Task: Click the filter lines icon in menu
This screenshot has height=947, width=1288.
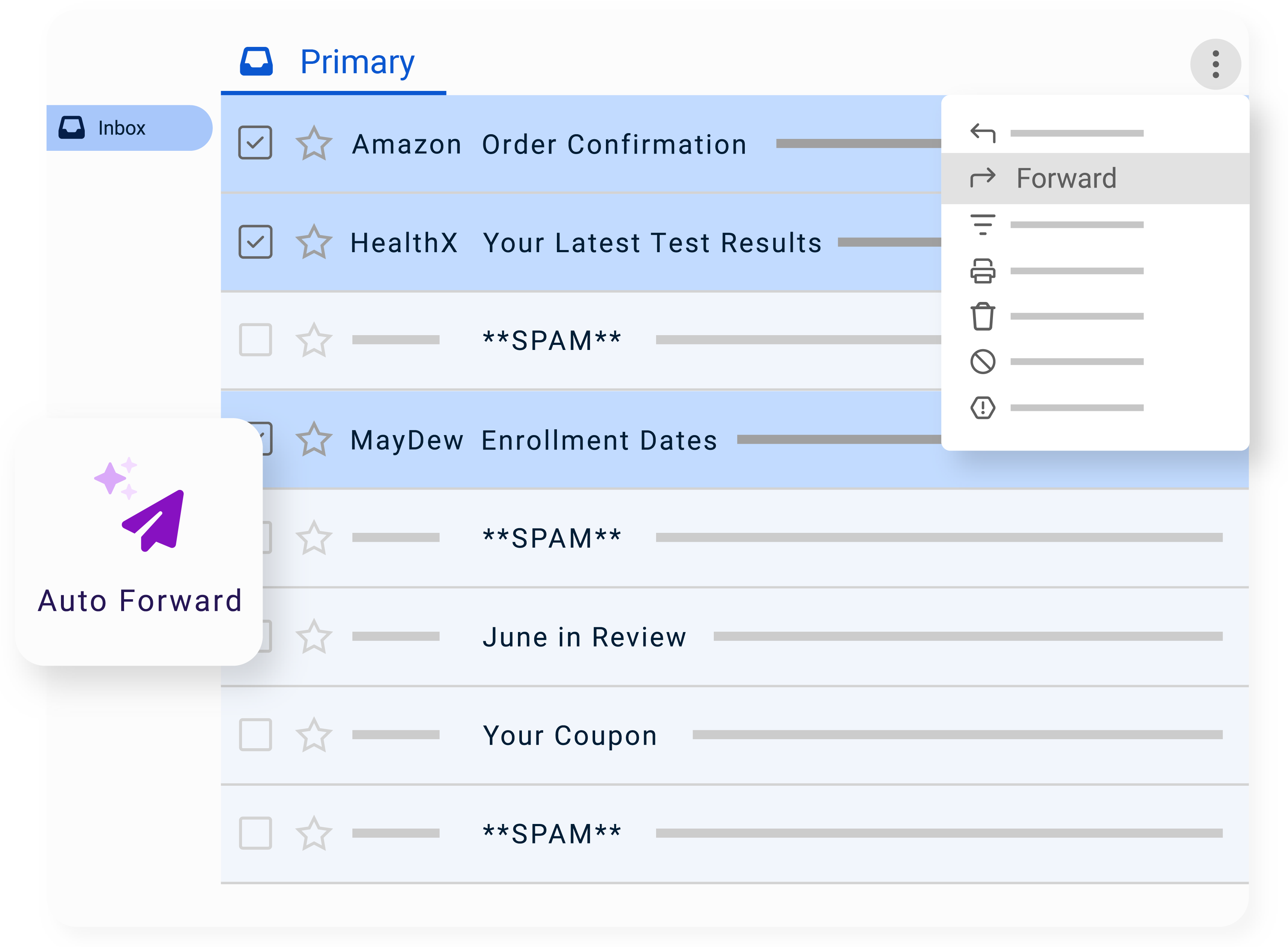Action: coord(983,224)
